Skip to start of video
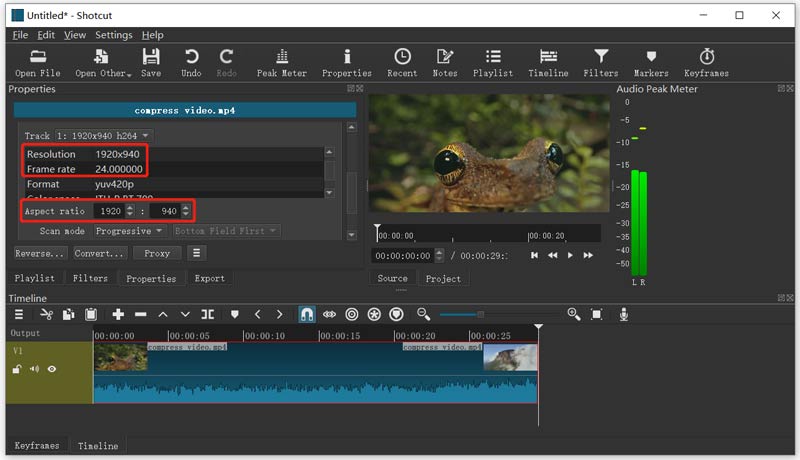Viewport: 800px width, 460px height. (534, 255)
